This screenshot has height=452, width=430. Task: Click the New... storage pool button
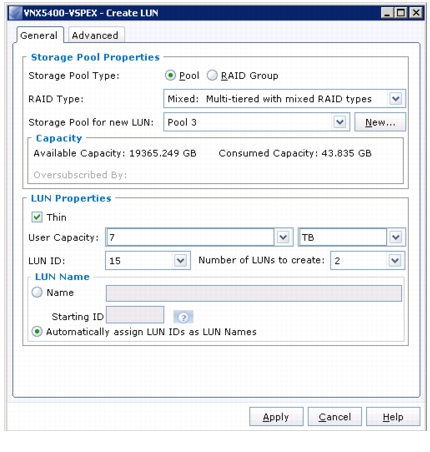pos(380,122)
